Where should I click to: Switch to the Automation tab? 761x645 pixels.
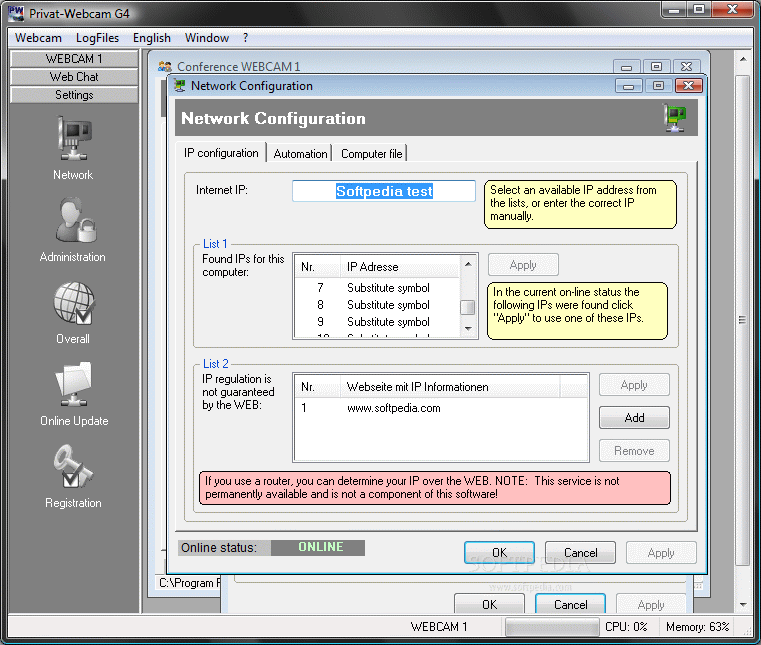(x=300, y=154)
